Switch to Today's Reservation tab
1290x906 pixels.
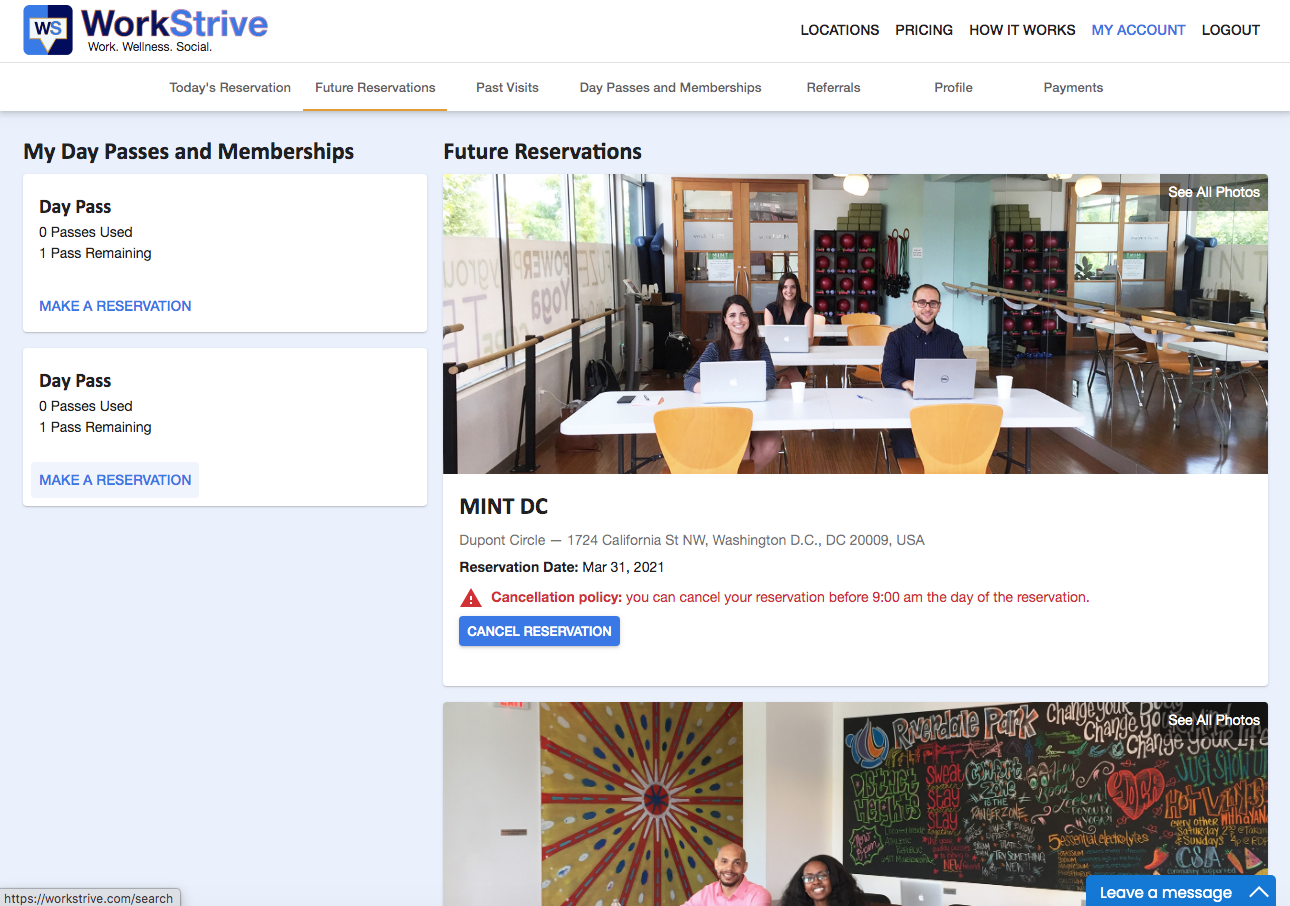coord(230,87)
